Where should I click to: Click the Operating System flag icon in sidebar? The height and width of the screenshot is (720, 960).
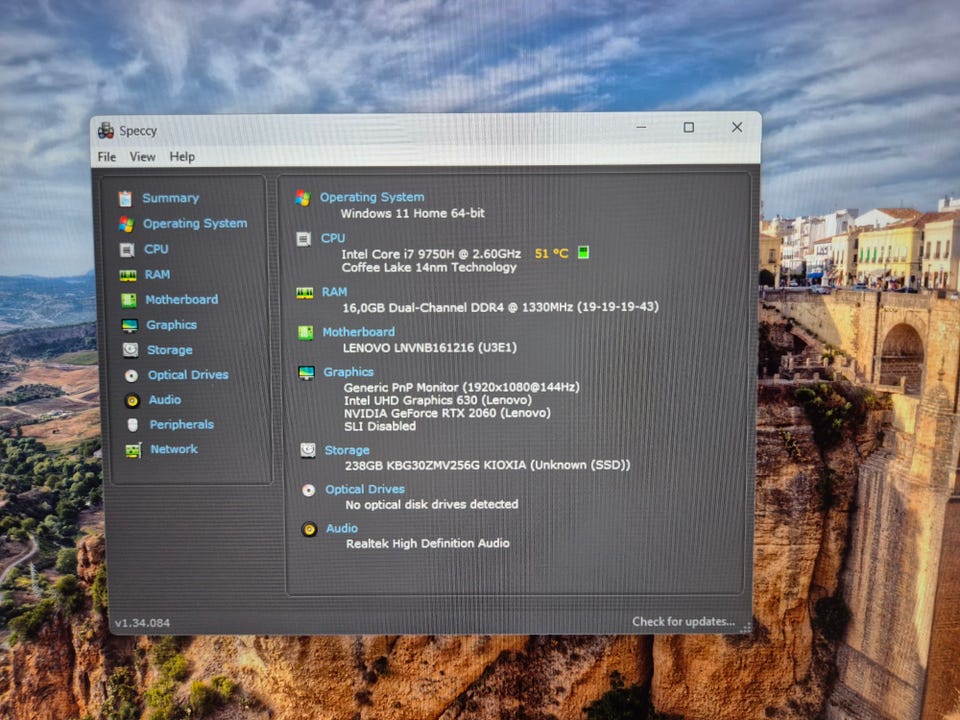(x=127, y=224)
